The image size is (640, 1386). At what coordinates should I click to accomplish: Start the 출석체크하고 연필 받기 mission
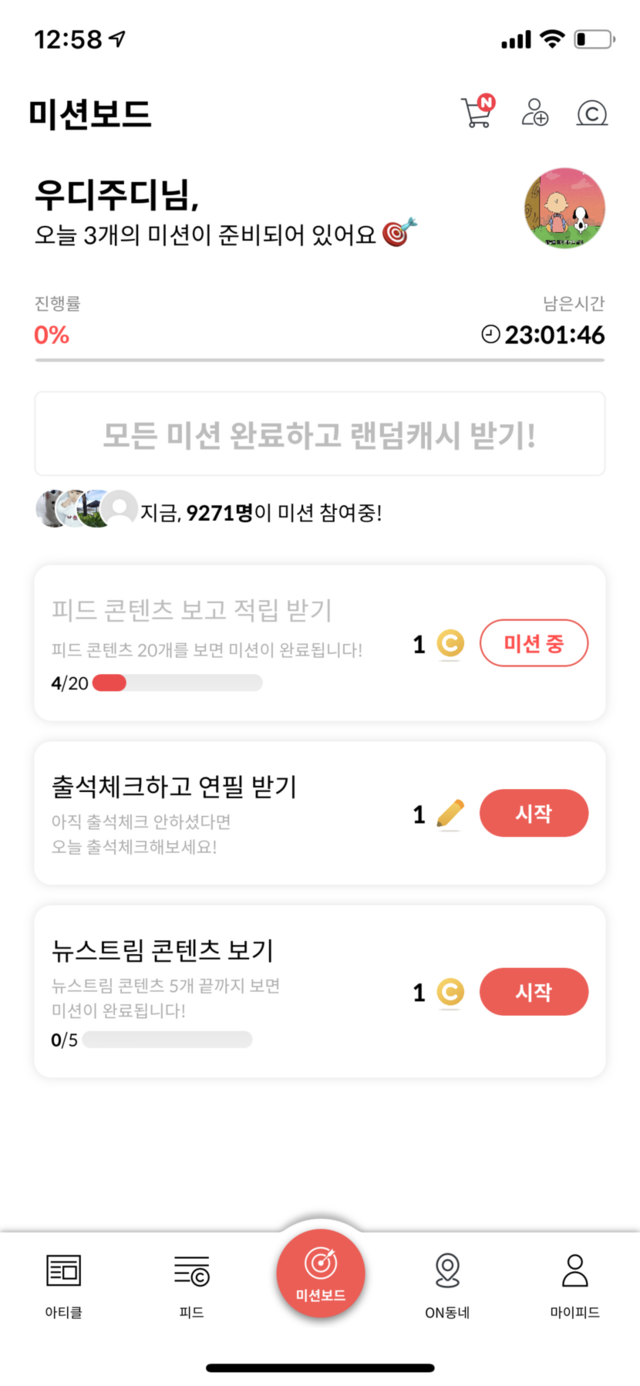534,813
